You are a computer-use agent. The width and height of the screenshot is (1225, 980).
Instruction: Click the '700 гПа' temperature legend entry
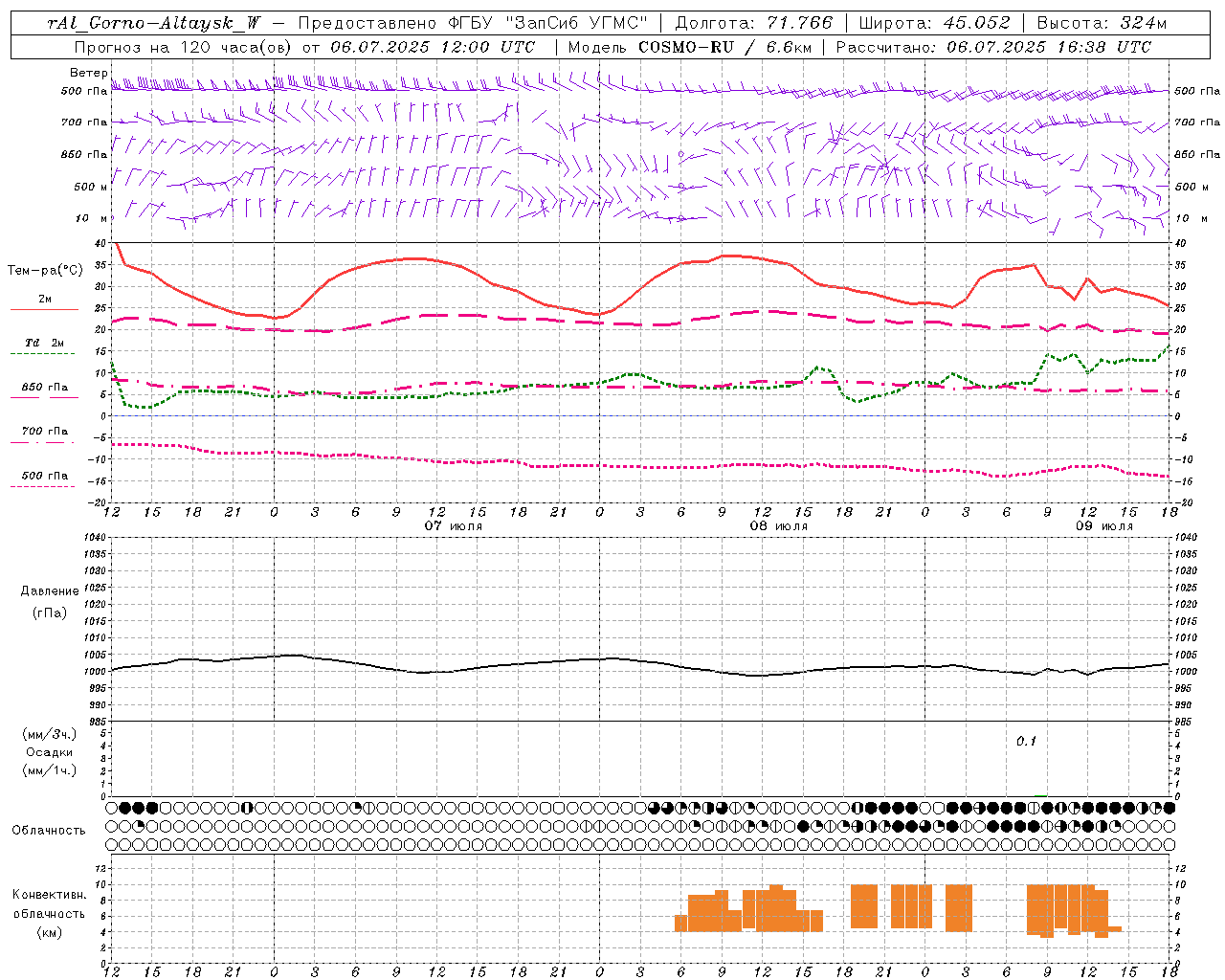[x=45, y=432]
